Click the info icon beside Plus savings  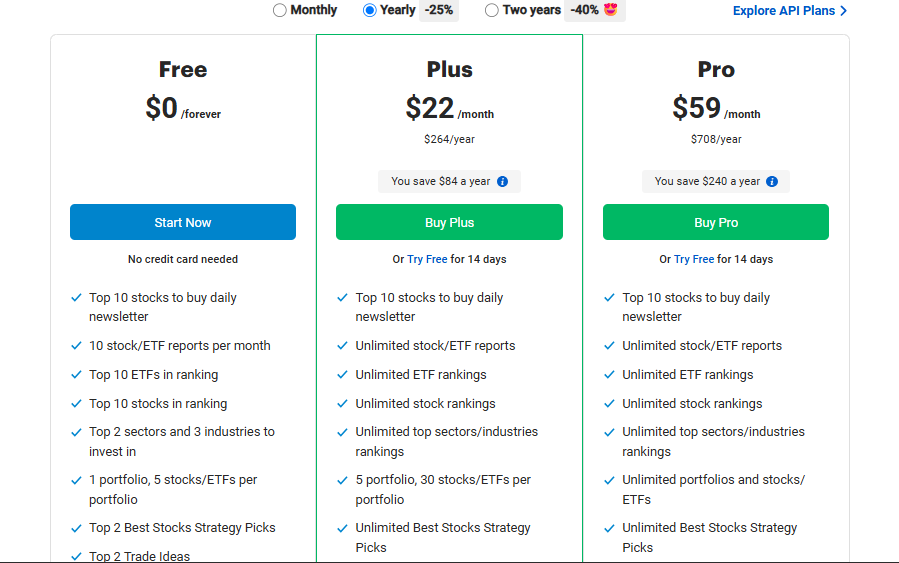tap(503, 182)
